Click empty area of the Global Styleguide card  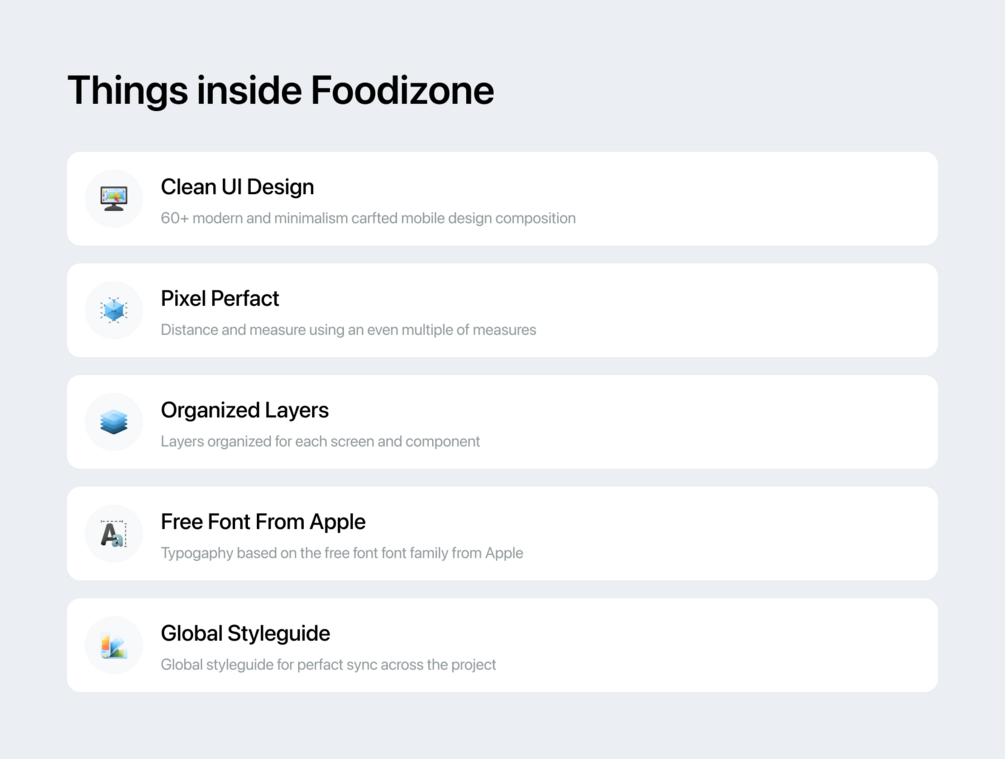pyautogui.click(x=760, y=646)
